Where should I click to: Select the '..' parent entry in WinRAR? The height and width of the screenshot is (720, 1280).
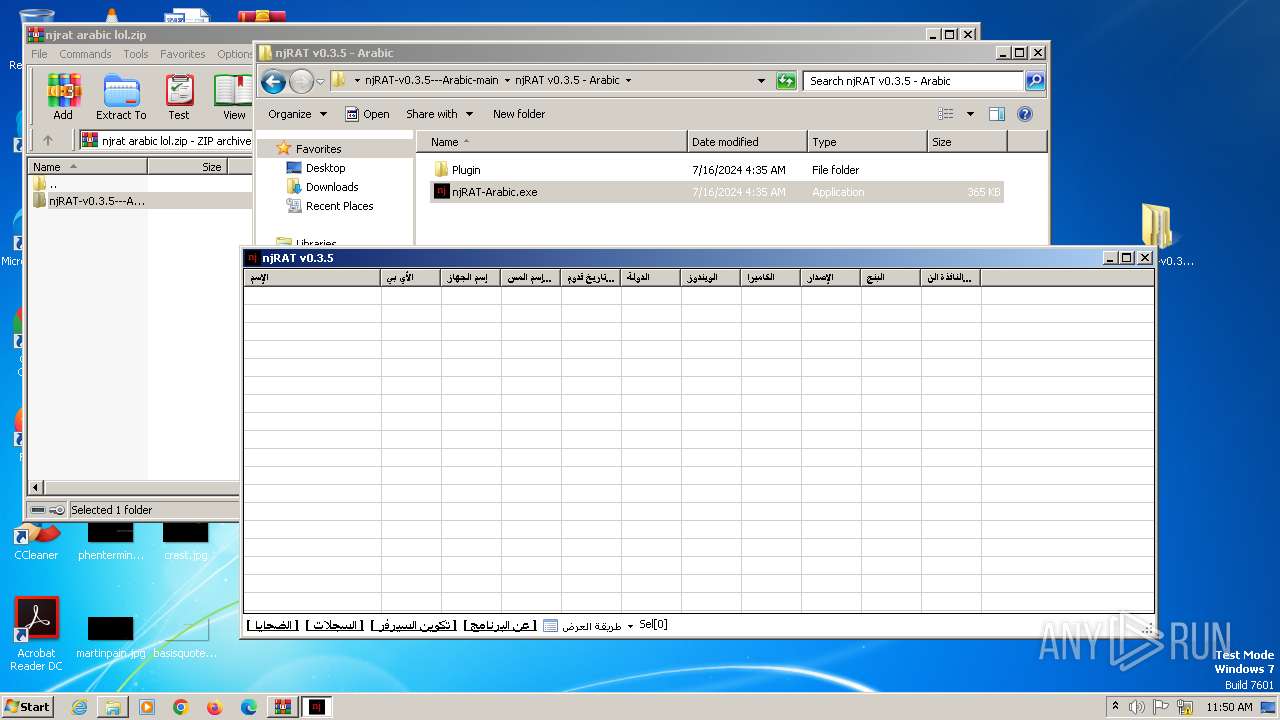click(x=53, y=184)
